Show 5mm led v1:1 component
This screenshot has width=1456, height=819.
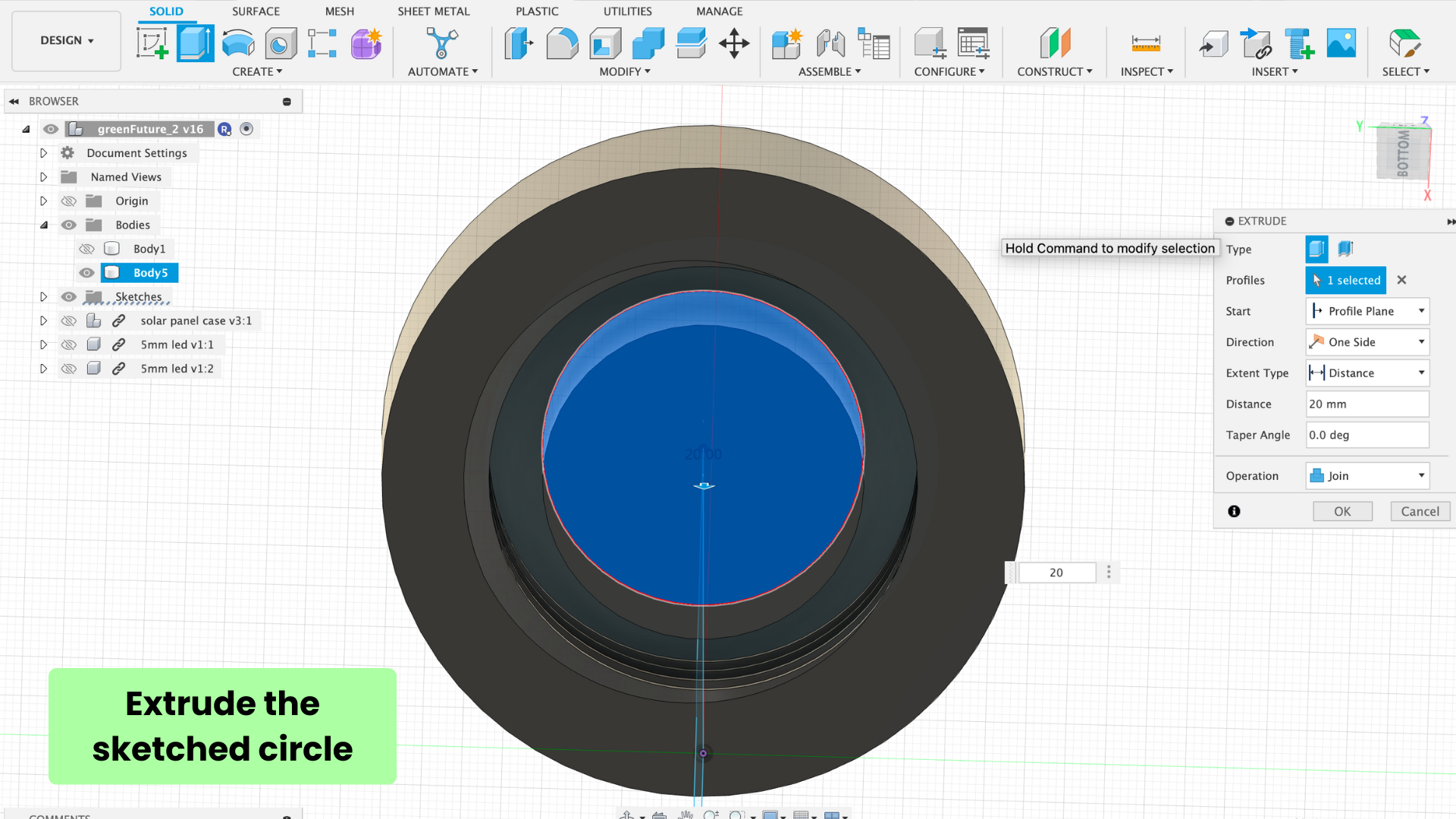[x=68, y=344]
